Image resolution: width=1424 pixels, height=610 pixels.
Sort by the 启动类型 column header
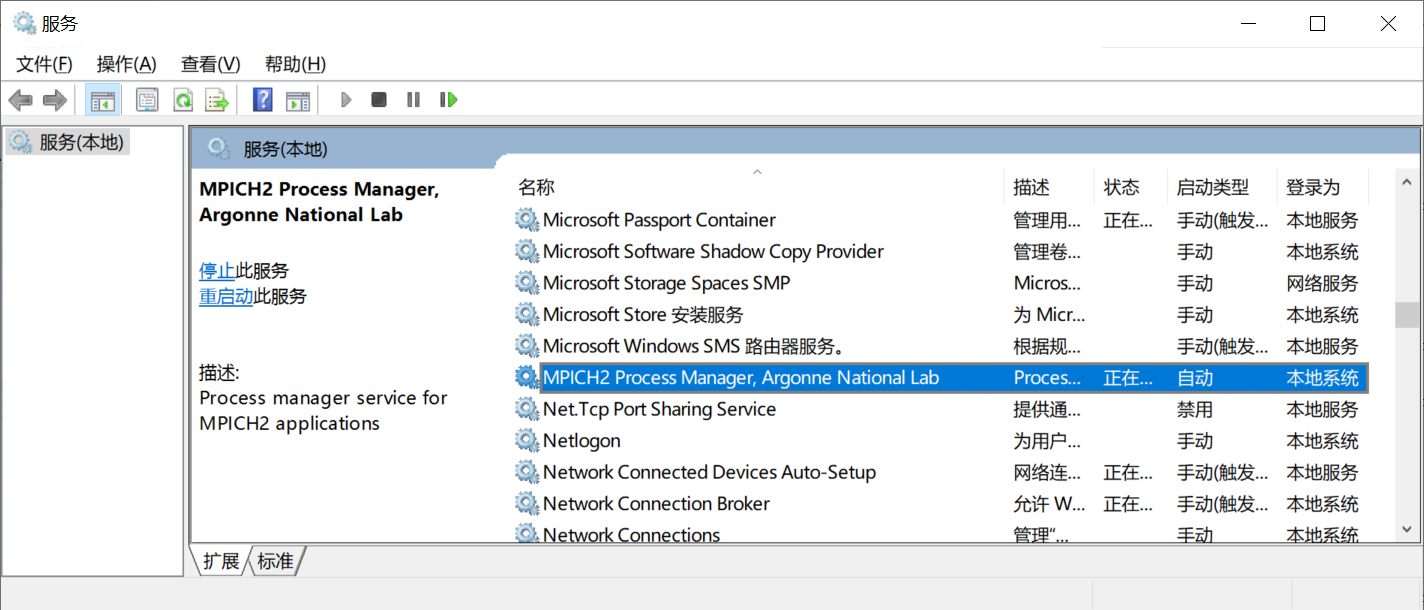coord(1212,187)
